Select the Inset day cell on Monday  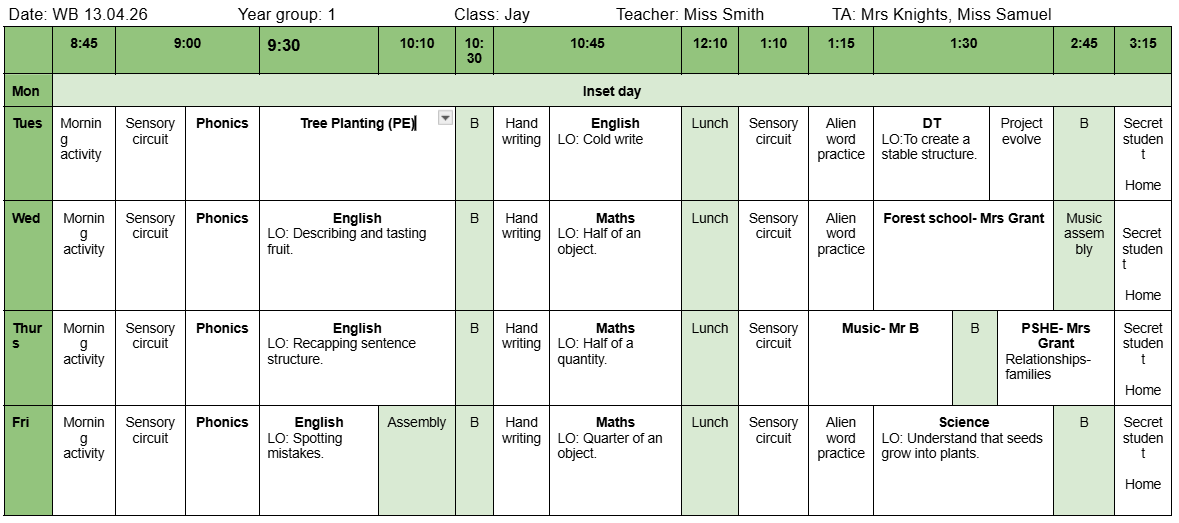(611, 91)
